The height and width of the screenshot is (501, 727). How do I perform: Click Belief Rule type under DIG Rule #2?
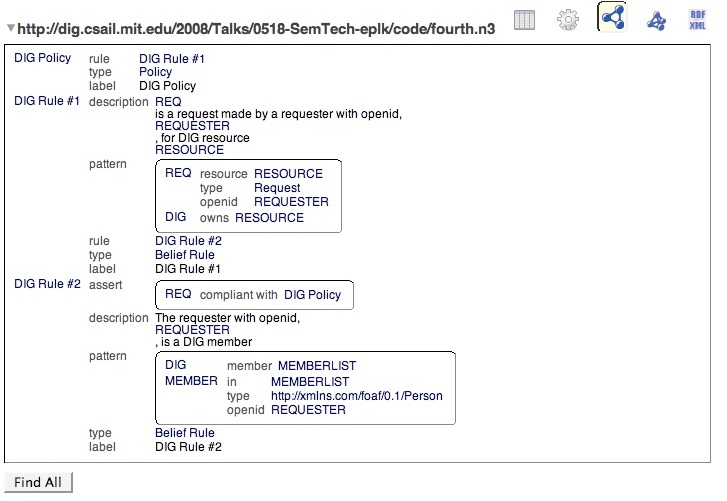pos(185,433)
